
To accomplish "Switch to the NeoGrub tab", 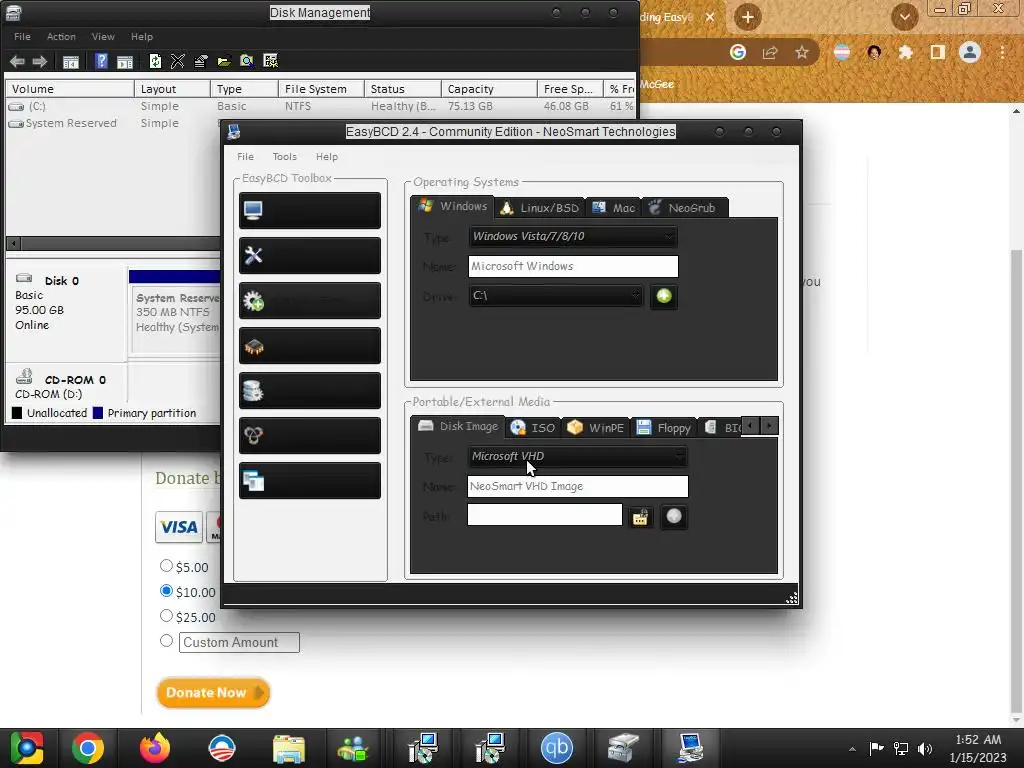I will pyautogui.click(x=684, y=208).
